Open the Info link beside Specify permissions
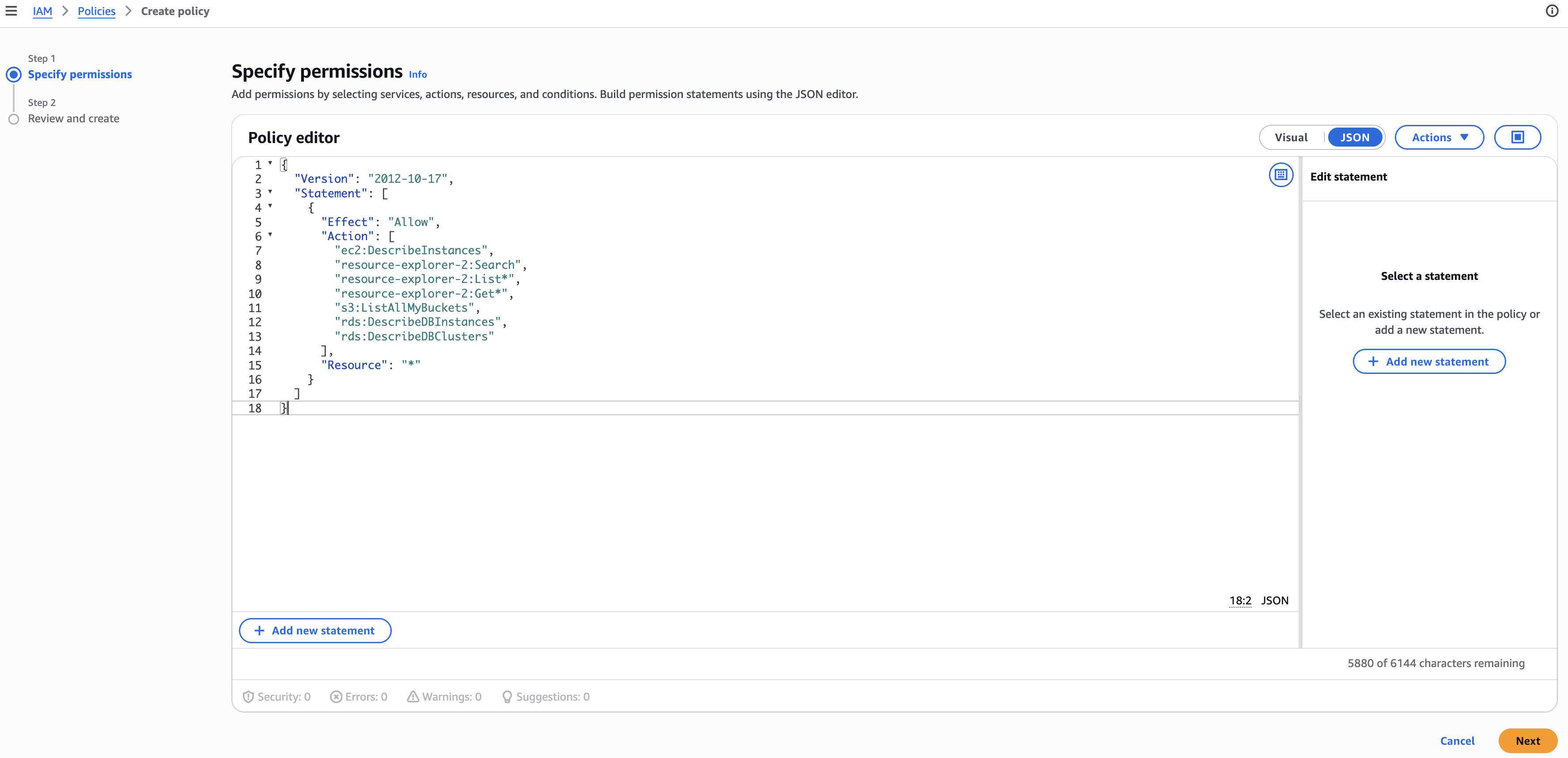Viewport: 1568px width, 758px height. click(x=417, y=74)
